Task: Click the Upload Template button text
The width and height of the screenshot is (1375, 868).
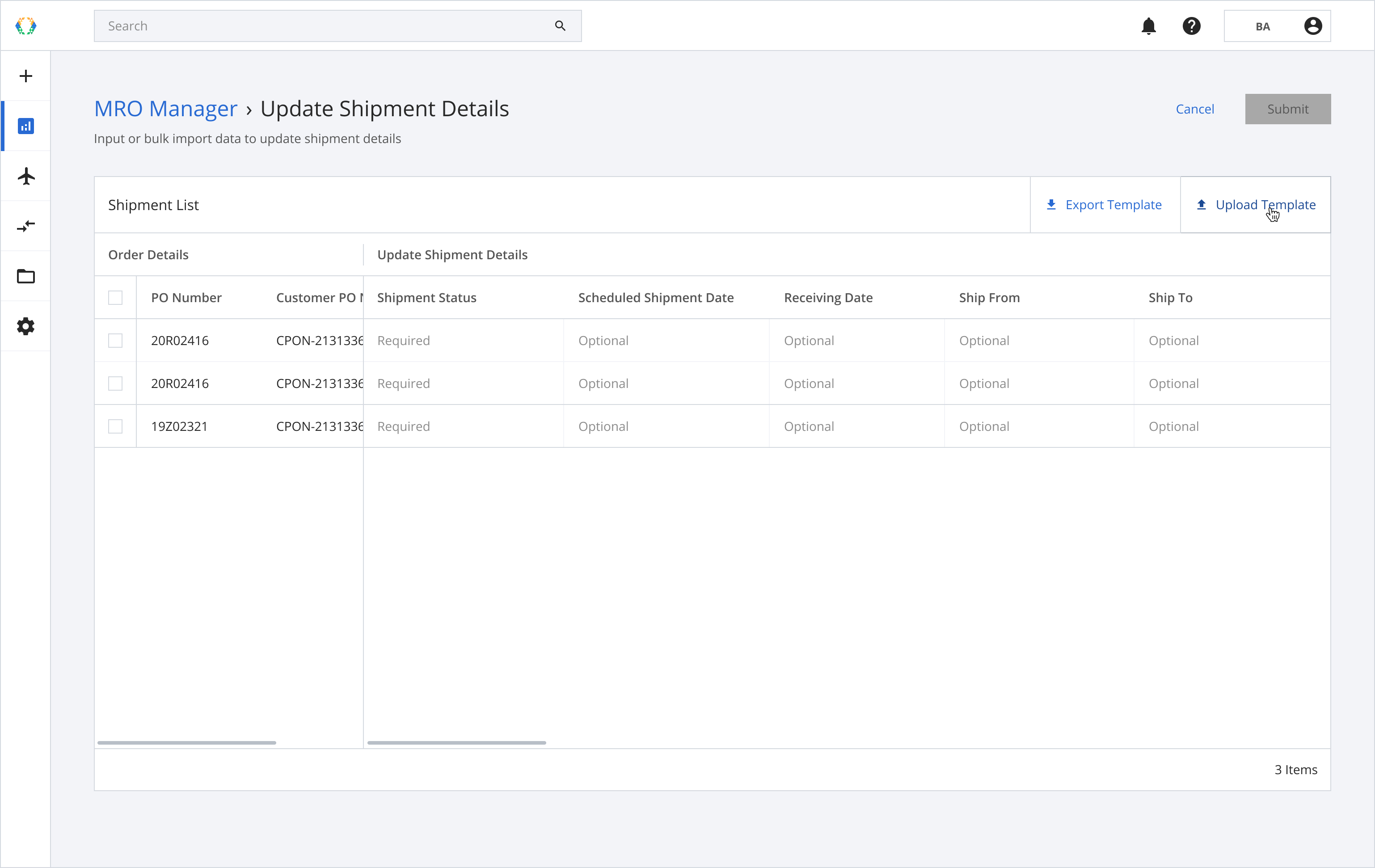Action: (1265, 204)
